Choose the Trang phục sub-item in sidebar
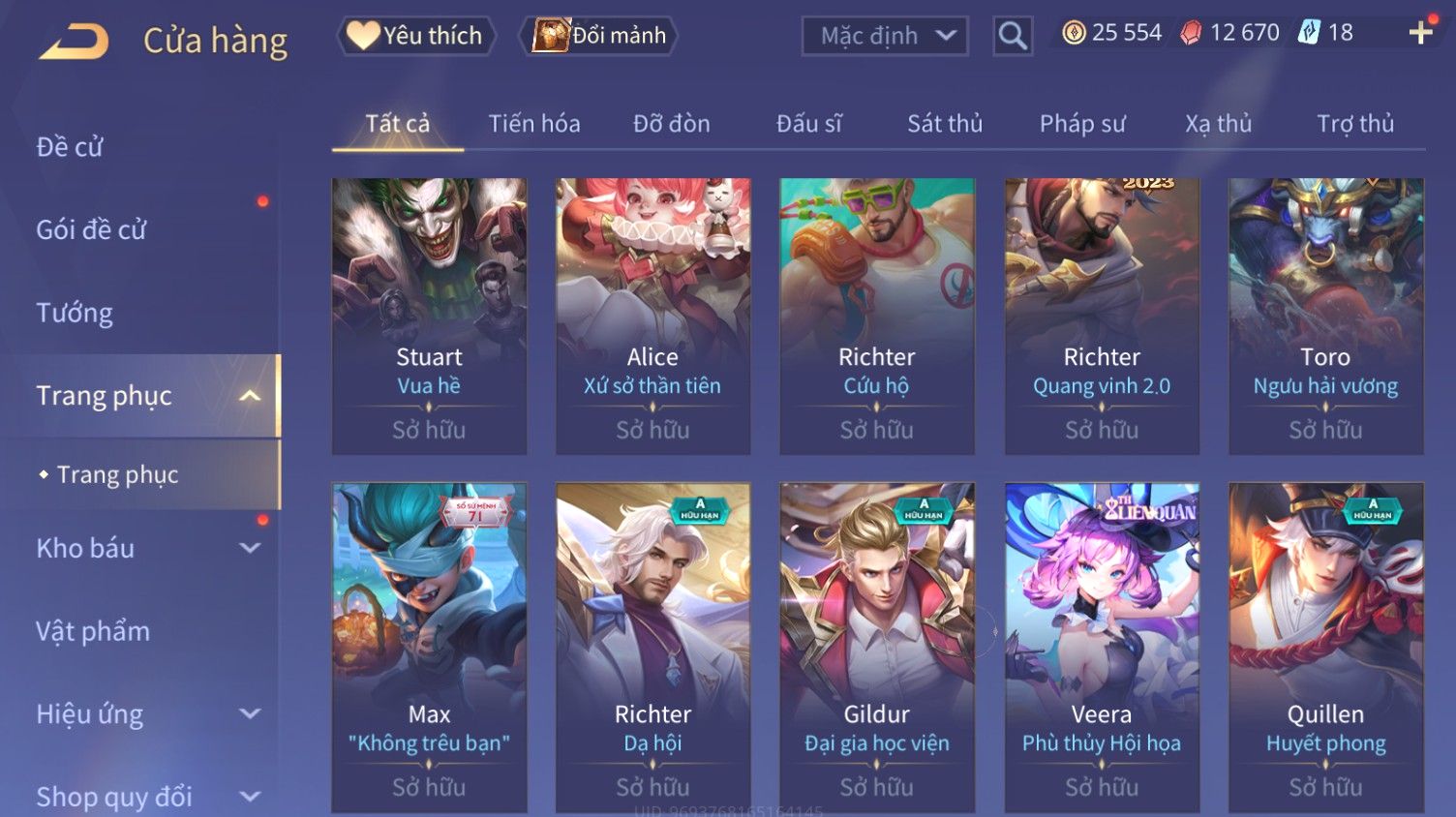Image resolution: width=1456 pixels, height=817 pixels. 118,474
